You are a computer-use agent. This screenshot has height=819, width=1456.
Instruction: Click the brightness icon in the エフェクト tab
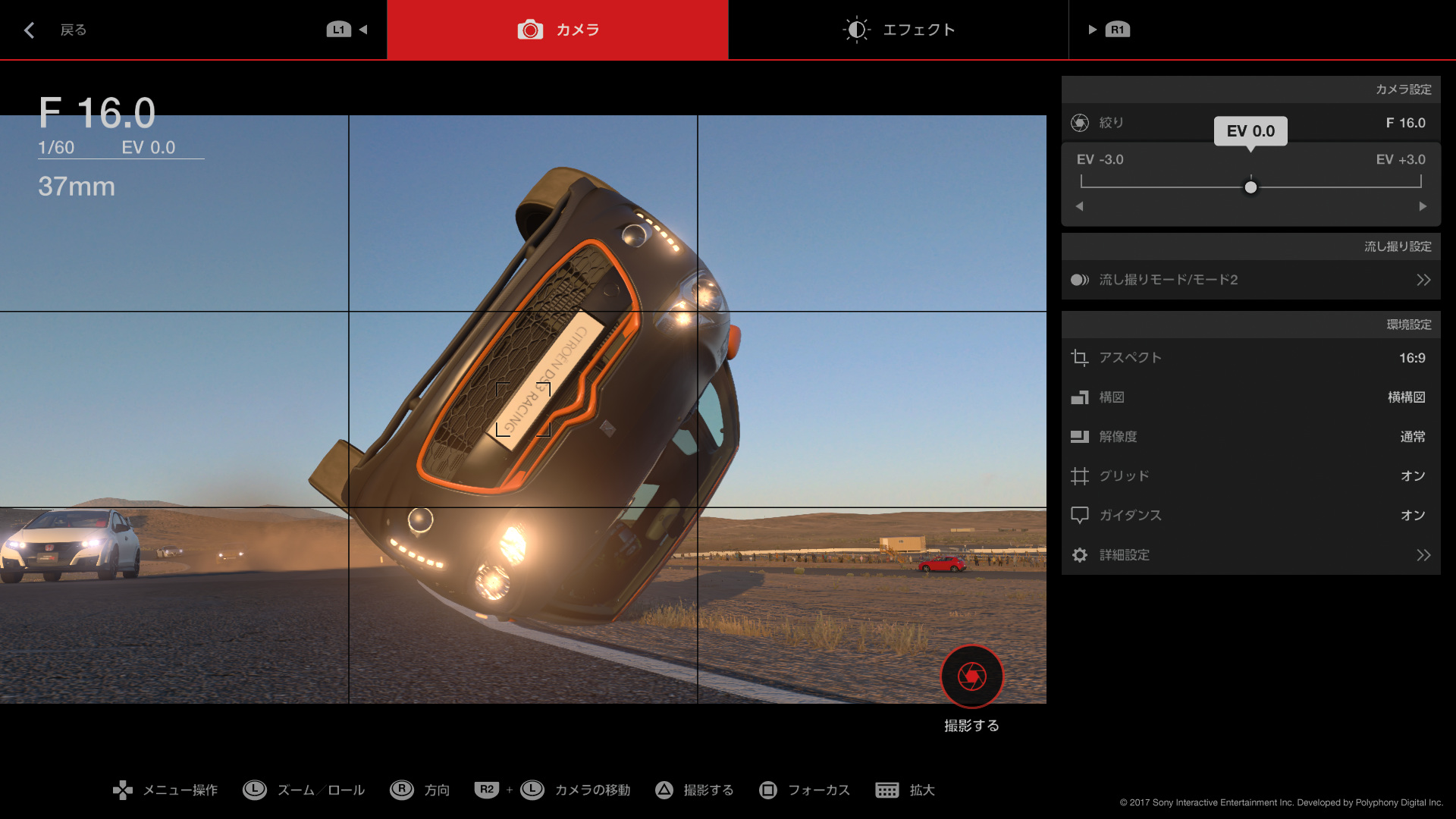(x=856, y=30)
